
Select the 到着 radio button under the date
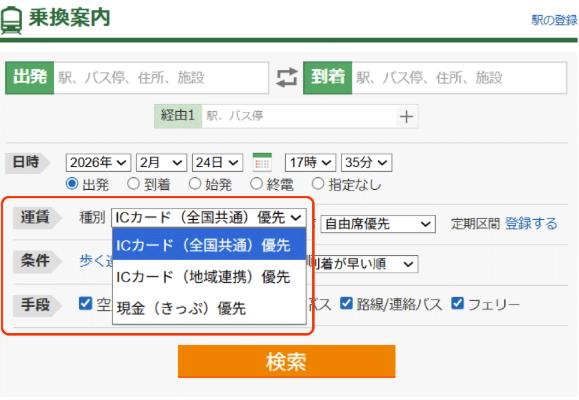[133, 184]
